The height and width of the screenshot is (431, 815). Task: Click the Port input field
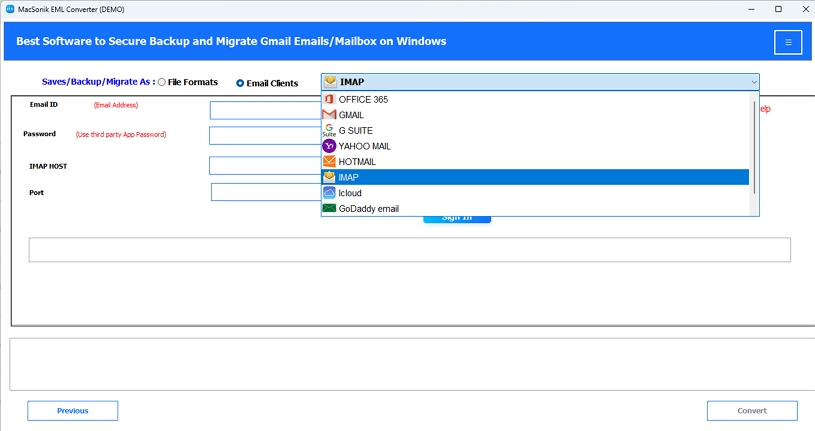[x=266, y=192]
